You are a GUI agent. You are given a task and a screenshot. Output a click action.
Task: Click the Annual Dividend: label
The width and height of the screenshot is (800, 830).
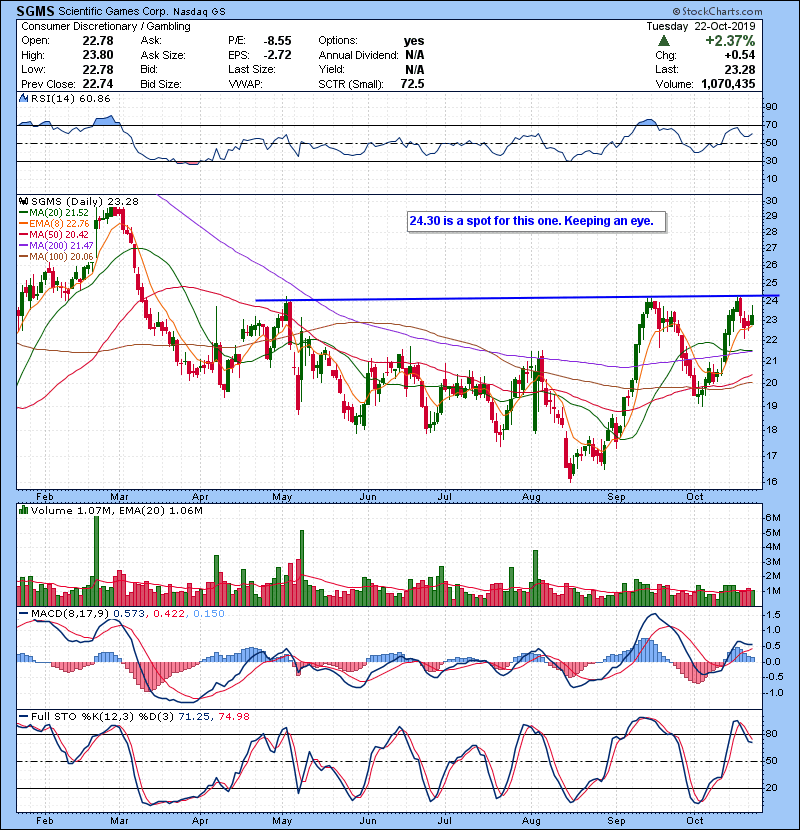358,55
